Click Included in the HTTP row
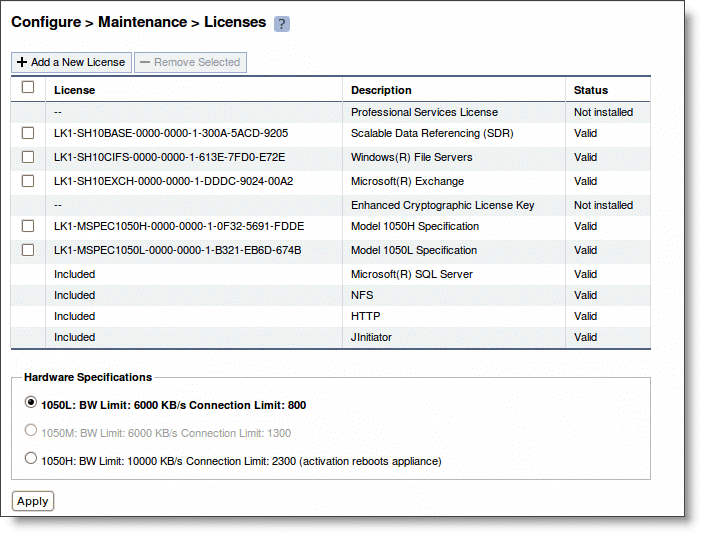Screen dimensions: 701x533 pyautogui.click(x=75, y=317)
